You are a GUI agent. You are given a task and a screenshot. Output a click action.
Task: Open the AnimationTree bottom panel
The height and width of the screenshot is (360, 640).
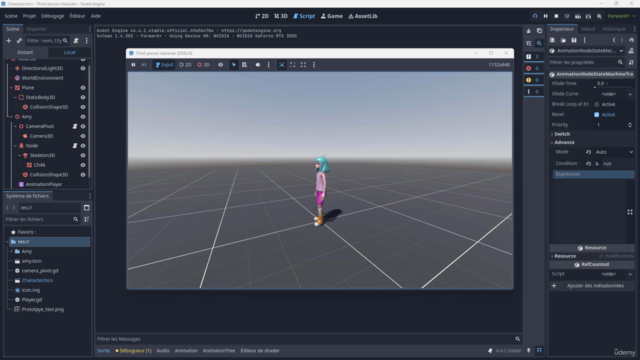point(219,351)
